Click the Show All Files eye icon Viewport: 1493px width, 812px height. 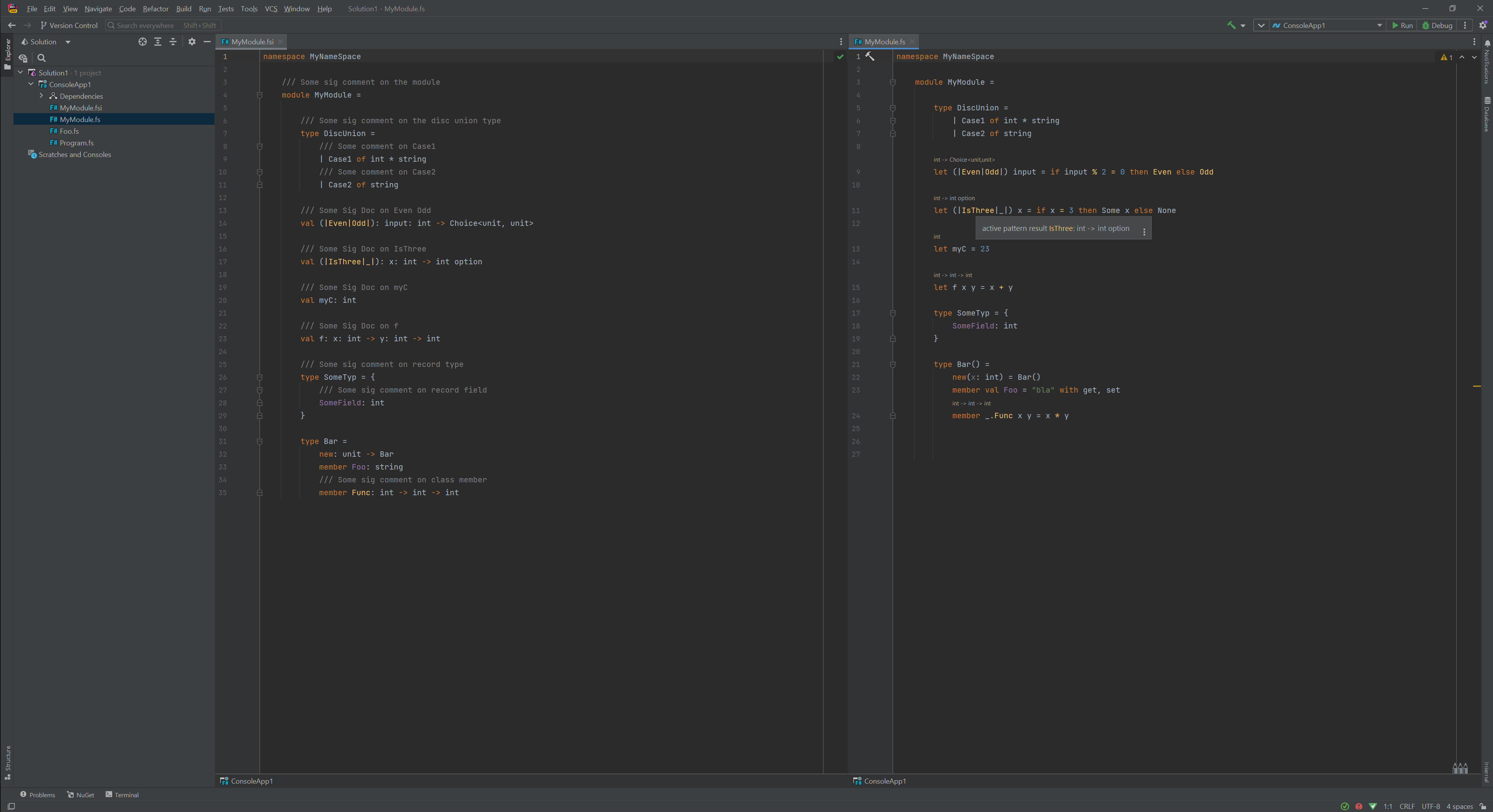pos(23,58)
